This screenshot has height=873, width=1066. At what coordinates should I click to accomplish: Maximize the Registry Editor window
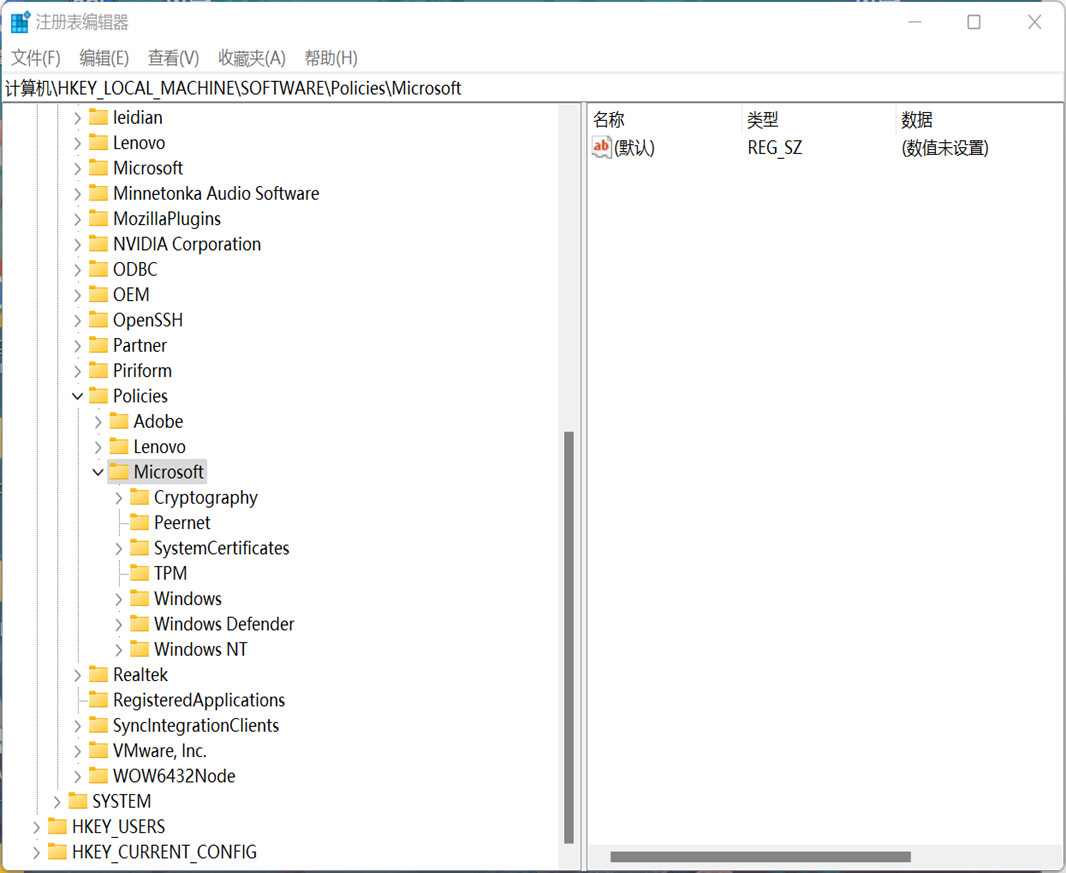974,22
